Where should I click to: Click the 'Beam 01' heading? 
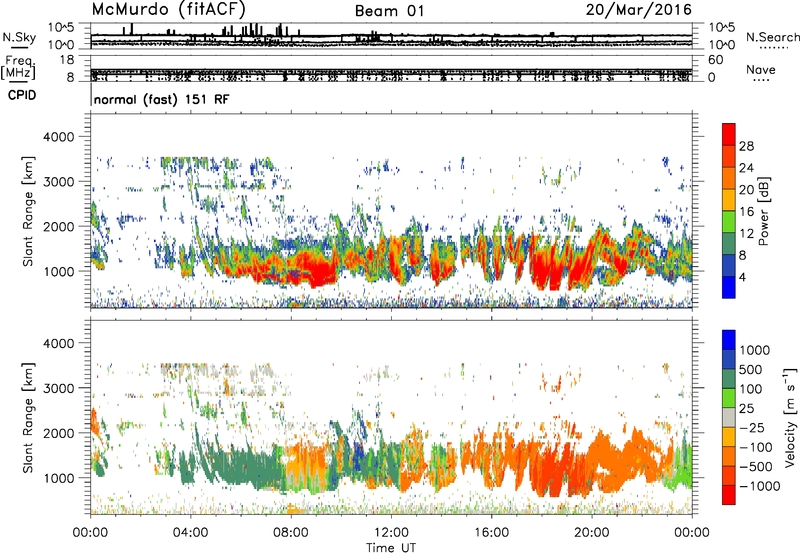pos(390,11)
